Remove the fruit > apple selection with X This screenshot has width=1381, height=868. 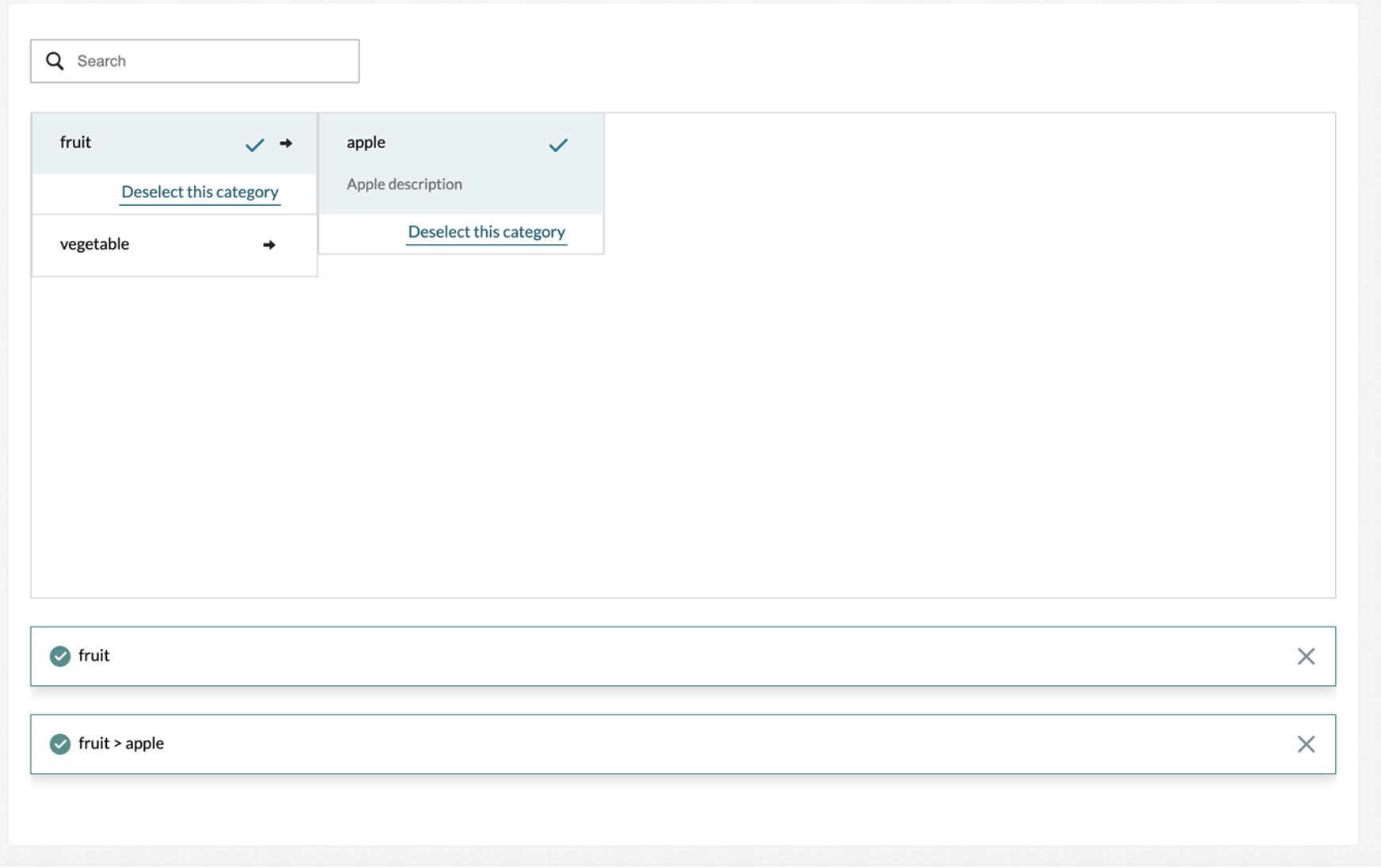point(1306,744)
